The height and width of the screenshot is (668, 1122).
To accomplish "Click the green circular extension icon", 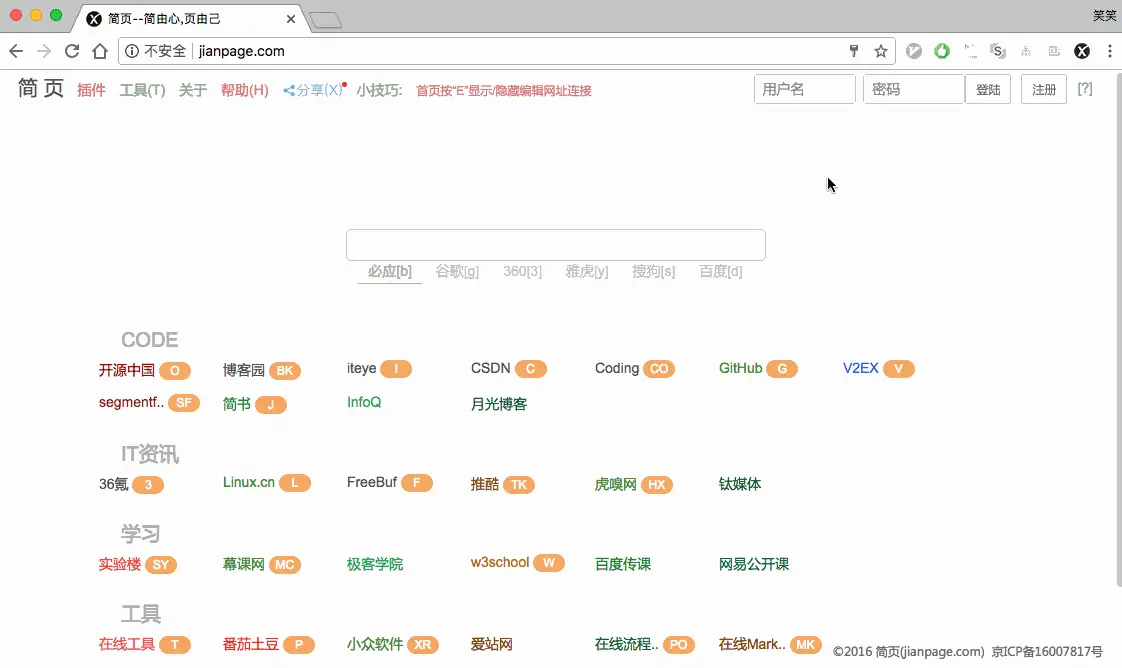I will coord(942,51).
